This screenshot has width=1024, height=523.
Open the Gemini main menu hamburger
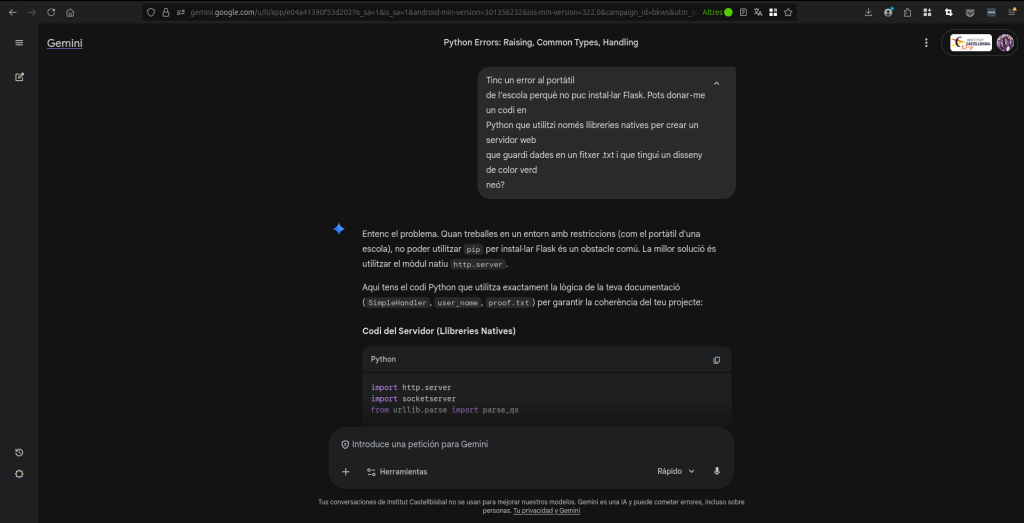(x=19, y=43)
